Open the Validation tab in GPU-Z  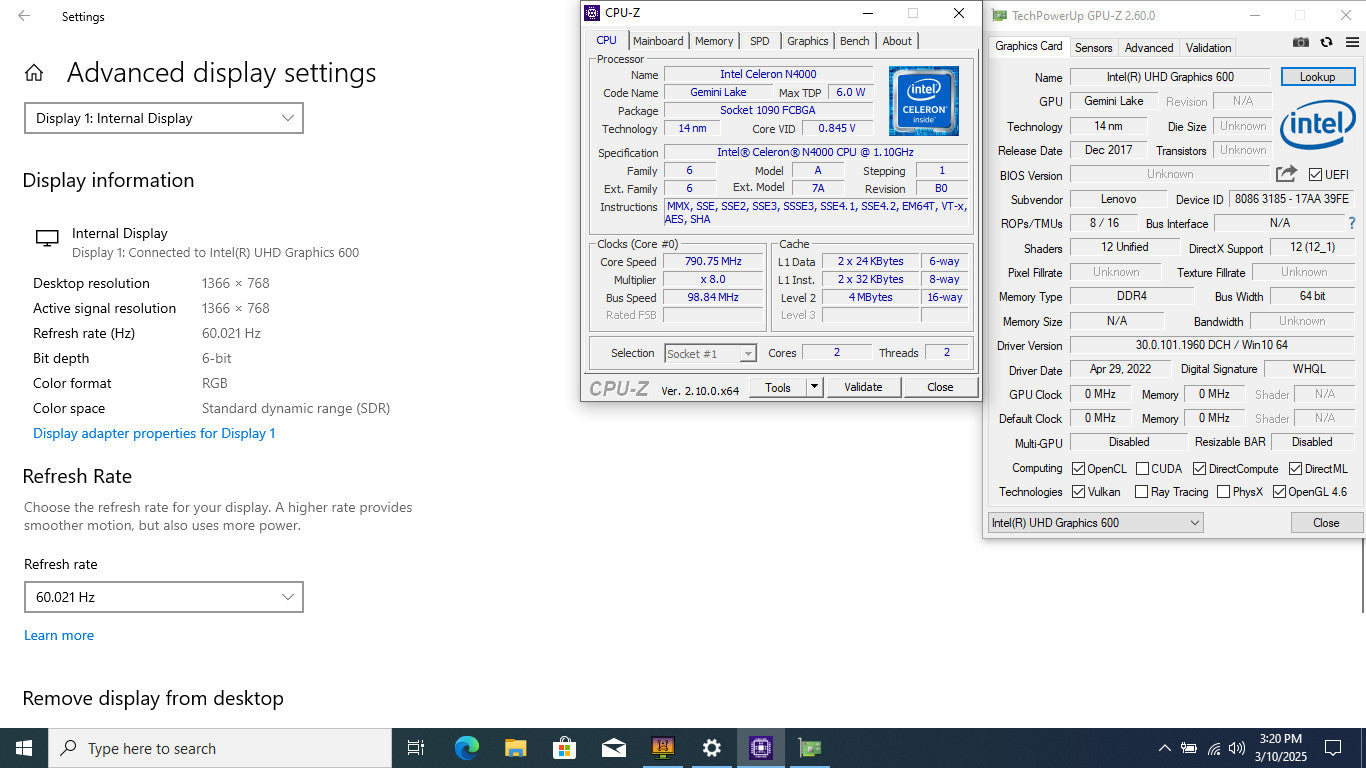1208,48
